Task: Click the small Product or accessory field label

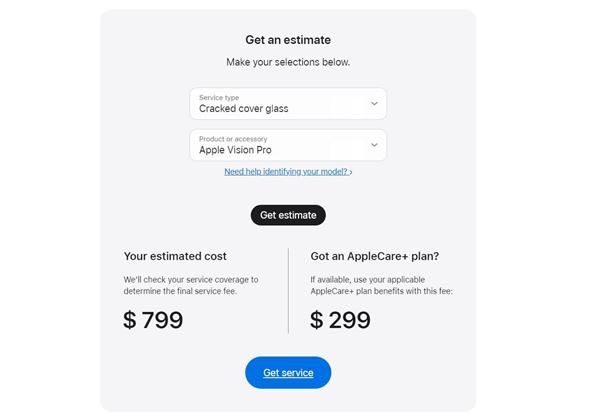Action: pos(233,139)
